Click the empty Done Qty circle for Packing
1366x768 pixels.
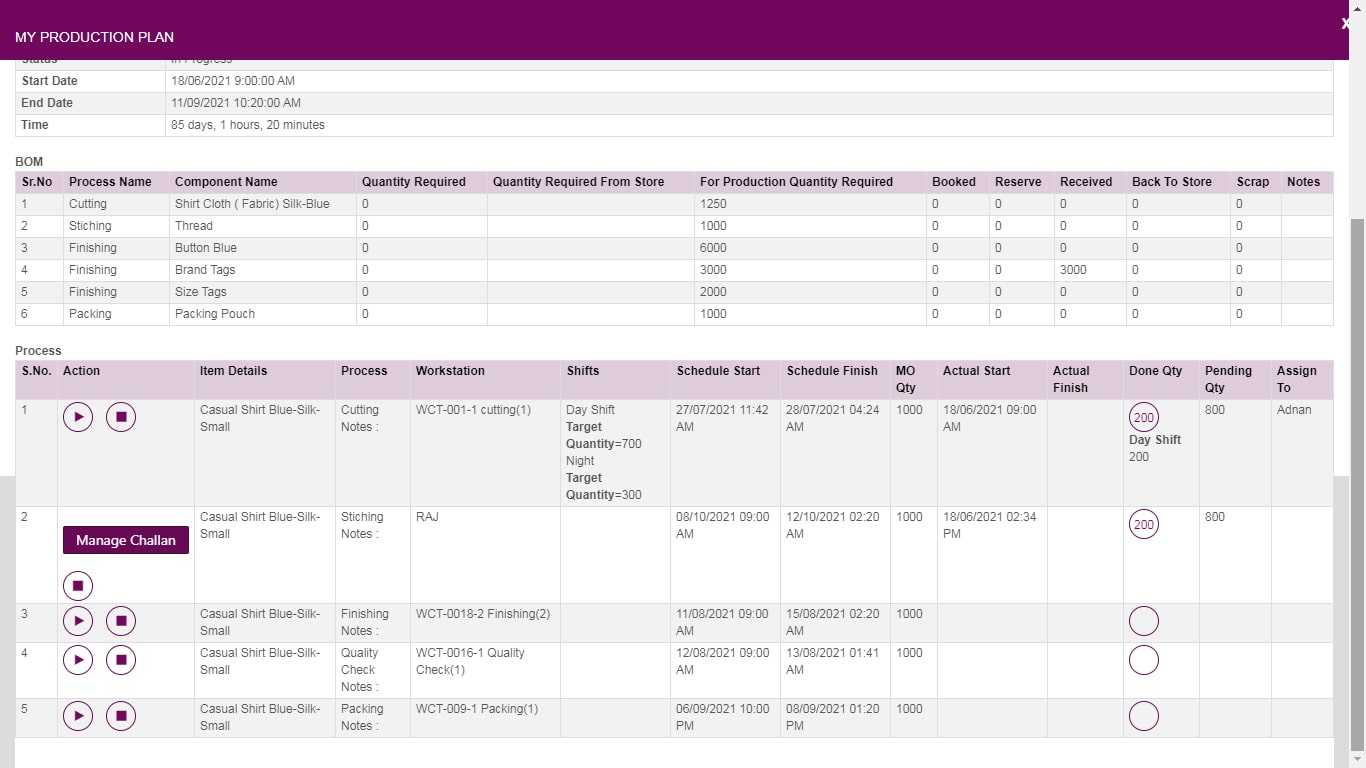point(1143,716)
